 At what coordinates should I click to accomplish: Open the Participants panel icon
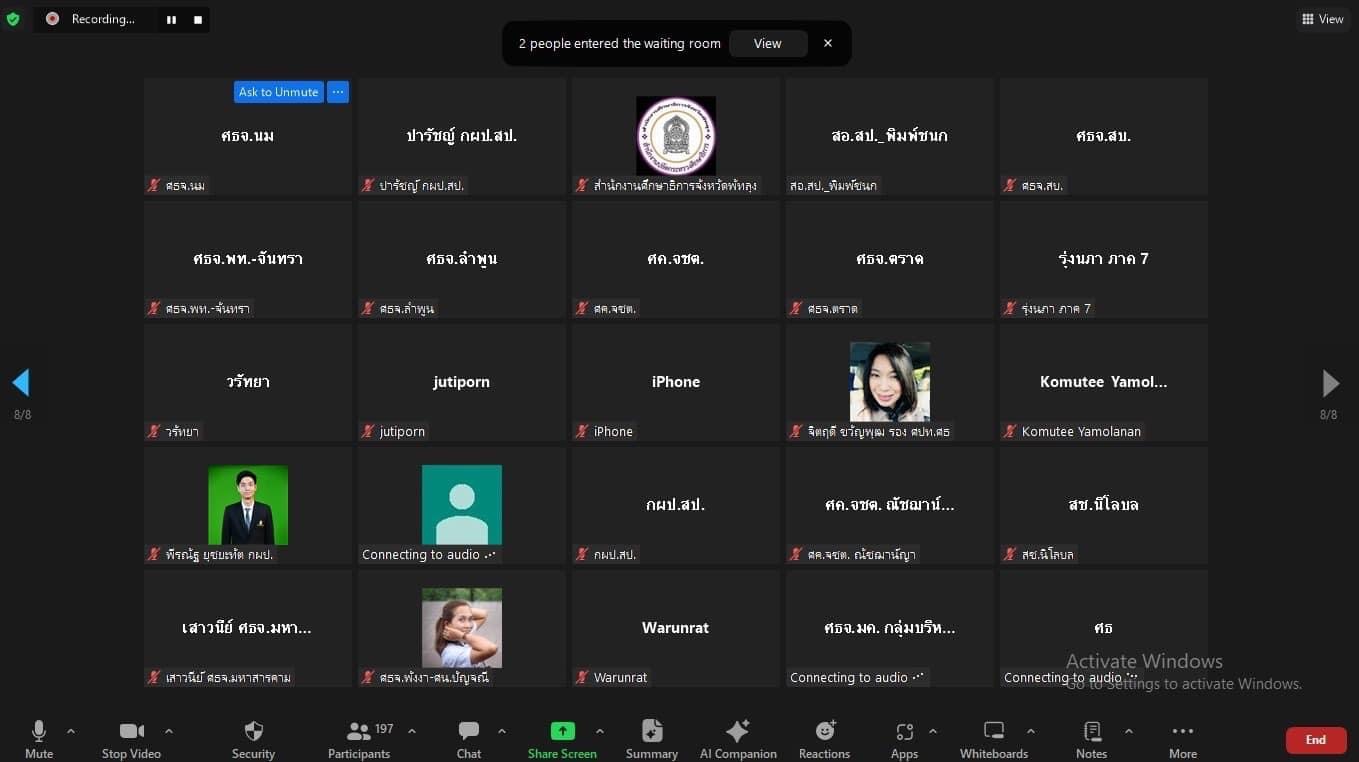click(x=359, y=731)
